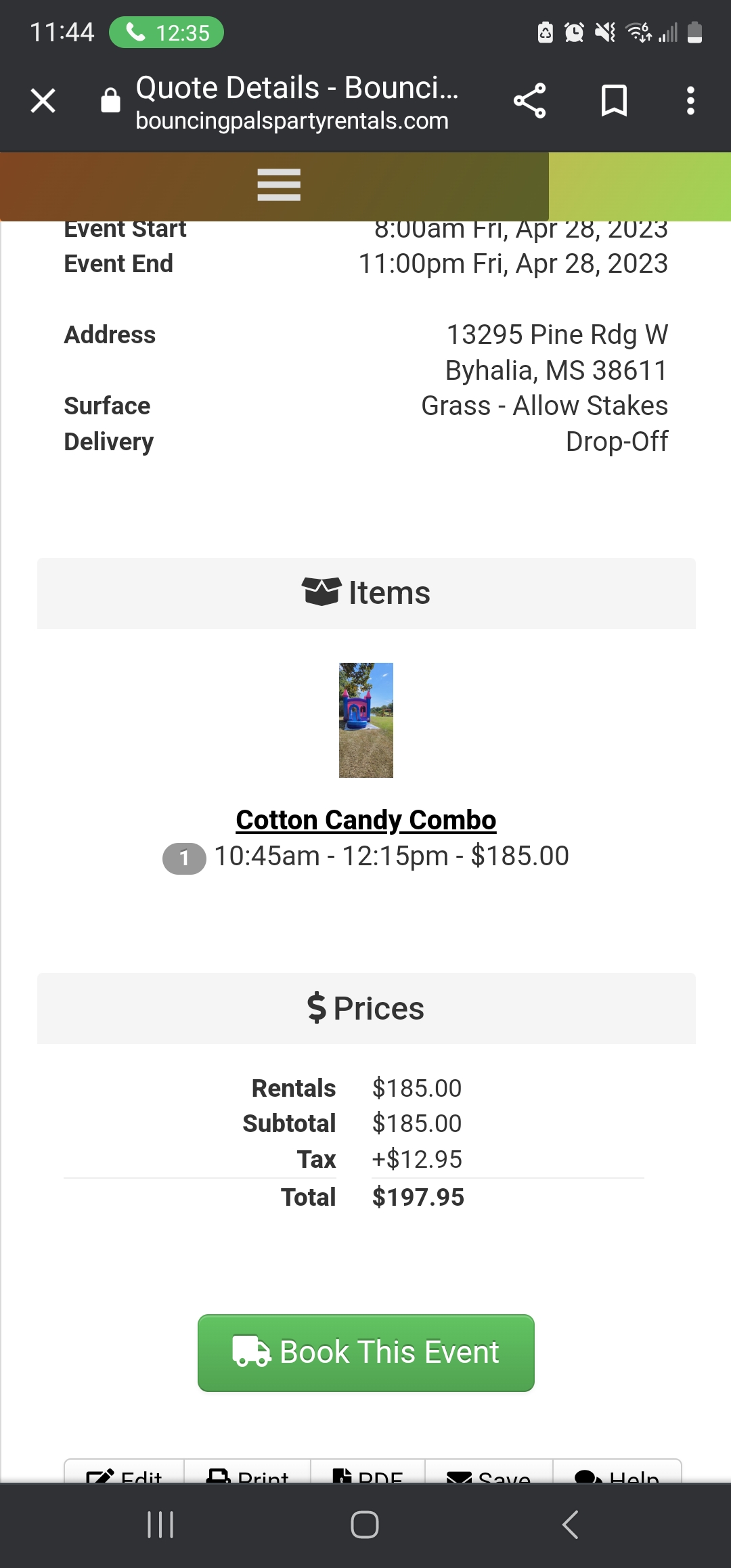
Task: Tap the Cotton Candy Combo thumbnail
Action: pyautogui.click(x=366, y=720)
